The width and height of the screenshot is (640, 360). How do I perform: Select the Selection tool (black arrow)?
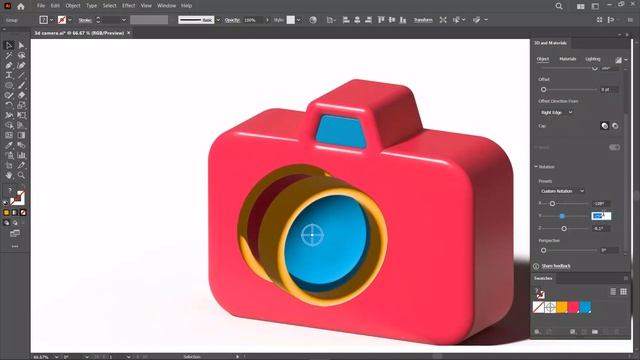click(9, 45)
